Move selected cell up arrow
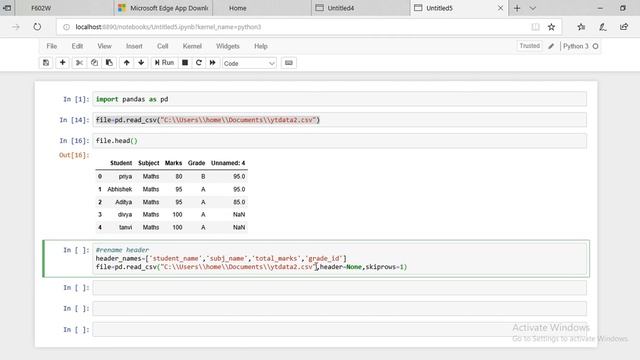This screenshot has height=360, width=640. (127, 63)
